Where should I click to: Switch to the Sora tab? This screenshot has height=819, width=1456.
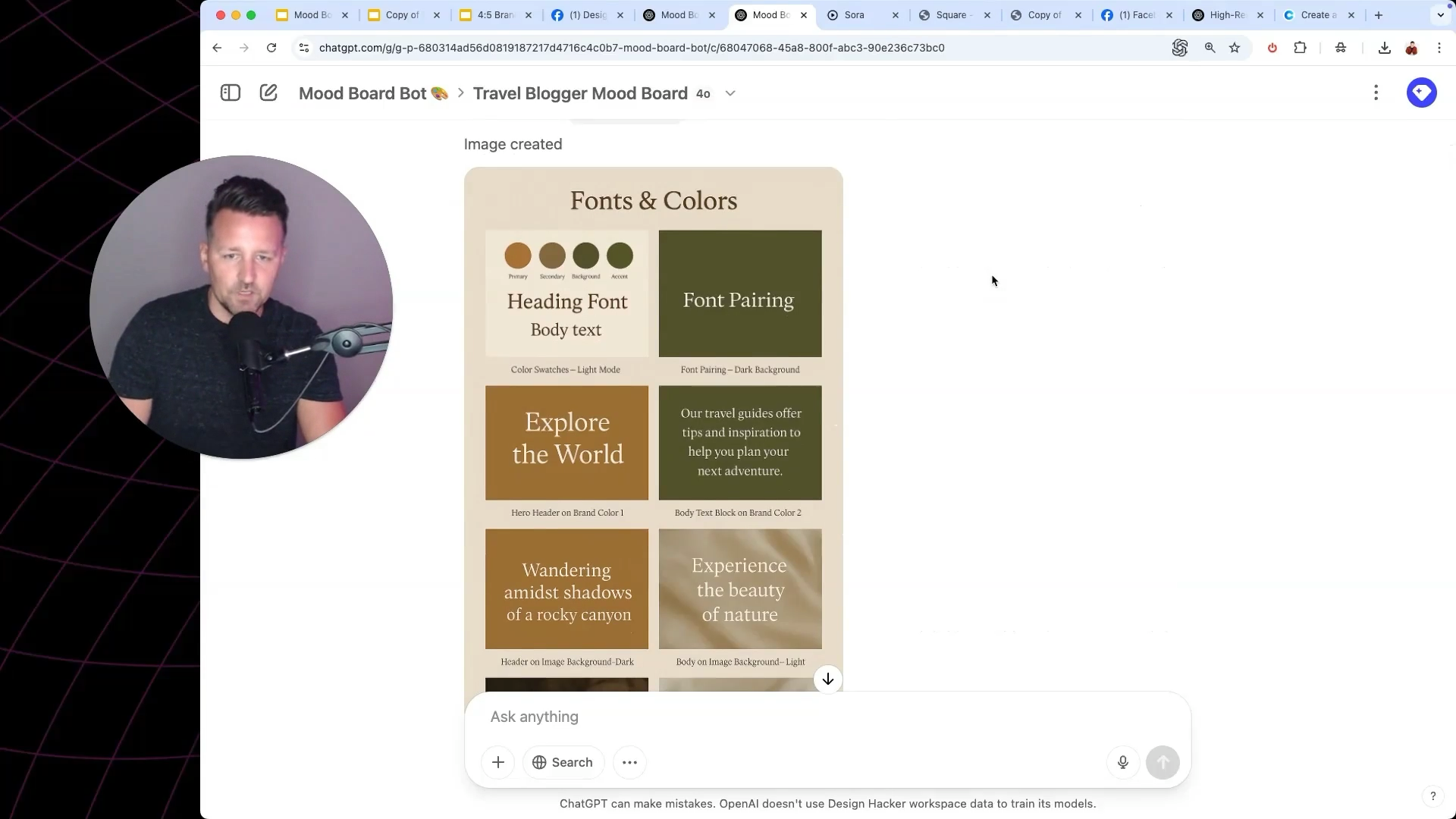[854, 15]
